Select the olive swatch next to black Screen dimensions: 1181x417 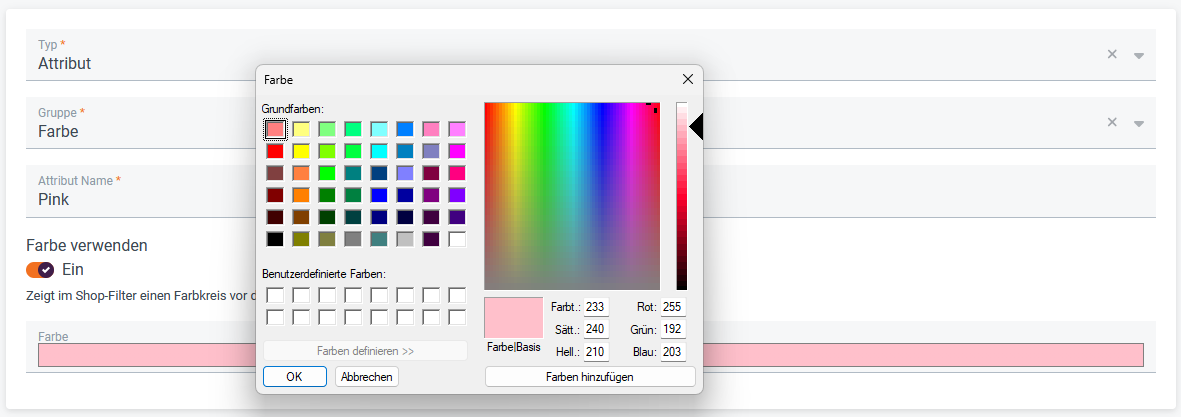301,239
